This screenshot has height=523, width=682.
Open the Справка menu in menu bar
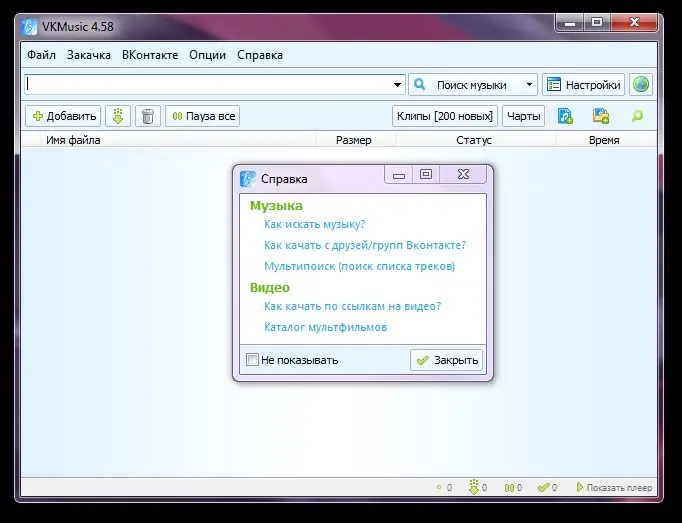[x=260, y=55]
